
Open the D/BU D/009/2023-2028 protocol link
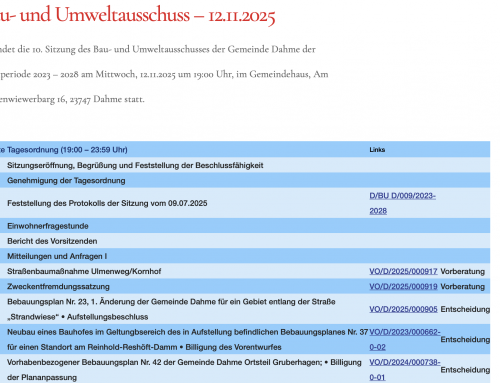402,203
